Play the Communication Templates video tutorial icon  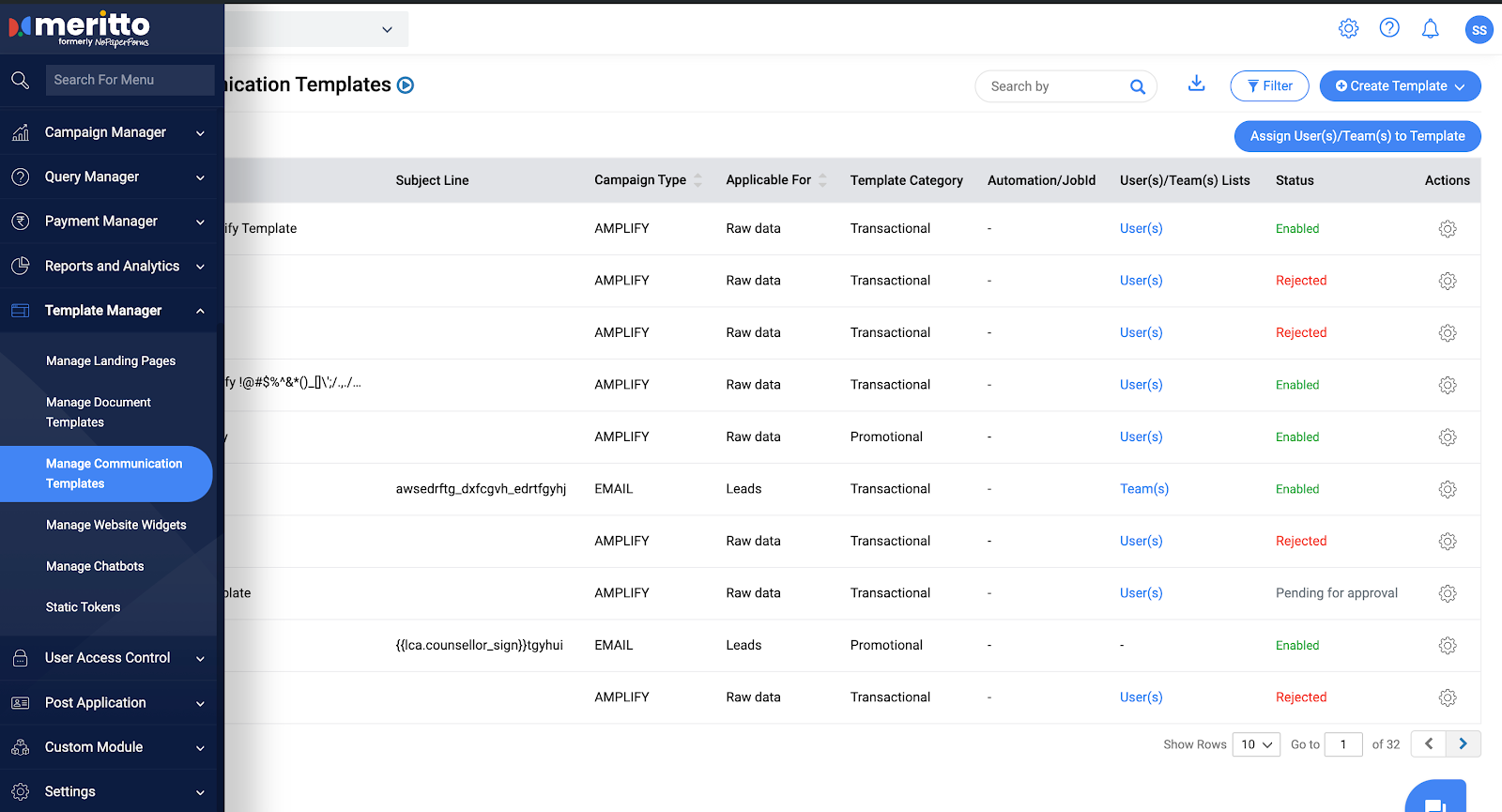coord(406,85)
